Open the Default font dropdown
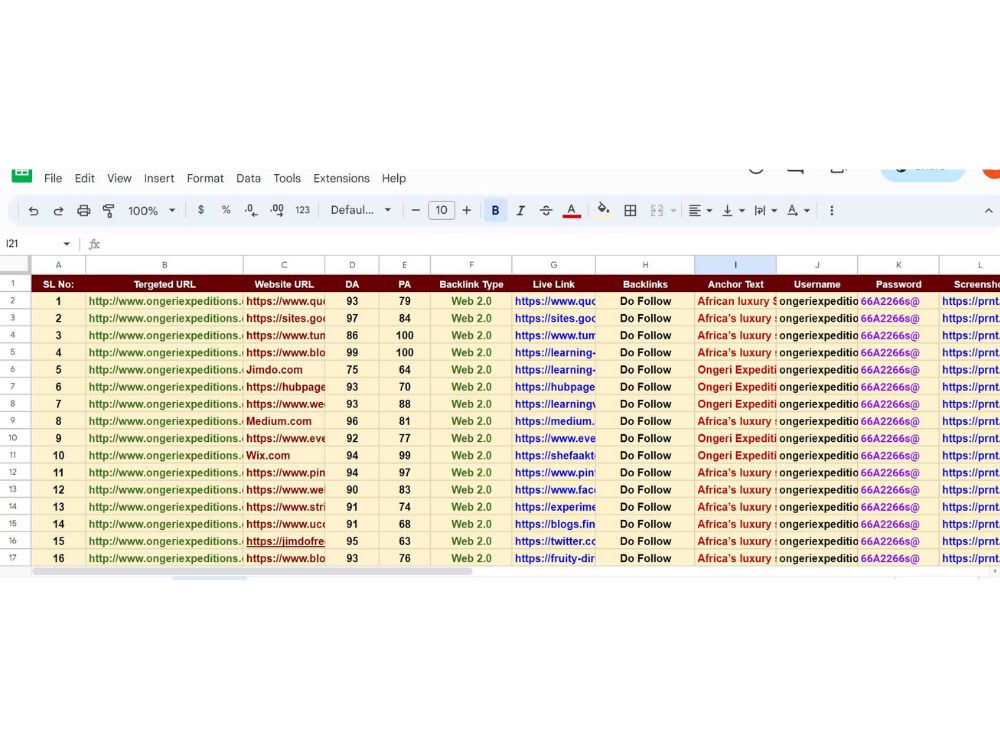Viewport: 1000px width, 750px height. click(360, 210)
